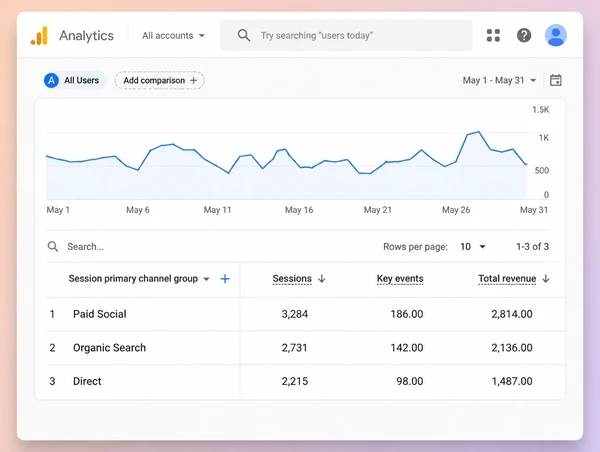Expand the All accounts dropdown
Image resolution: width=600 pixels, height=452 pixels.
pyautogui.click(x=173, y=36)
